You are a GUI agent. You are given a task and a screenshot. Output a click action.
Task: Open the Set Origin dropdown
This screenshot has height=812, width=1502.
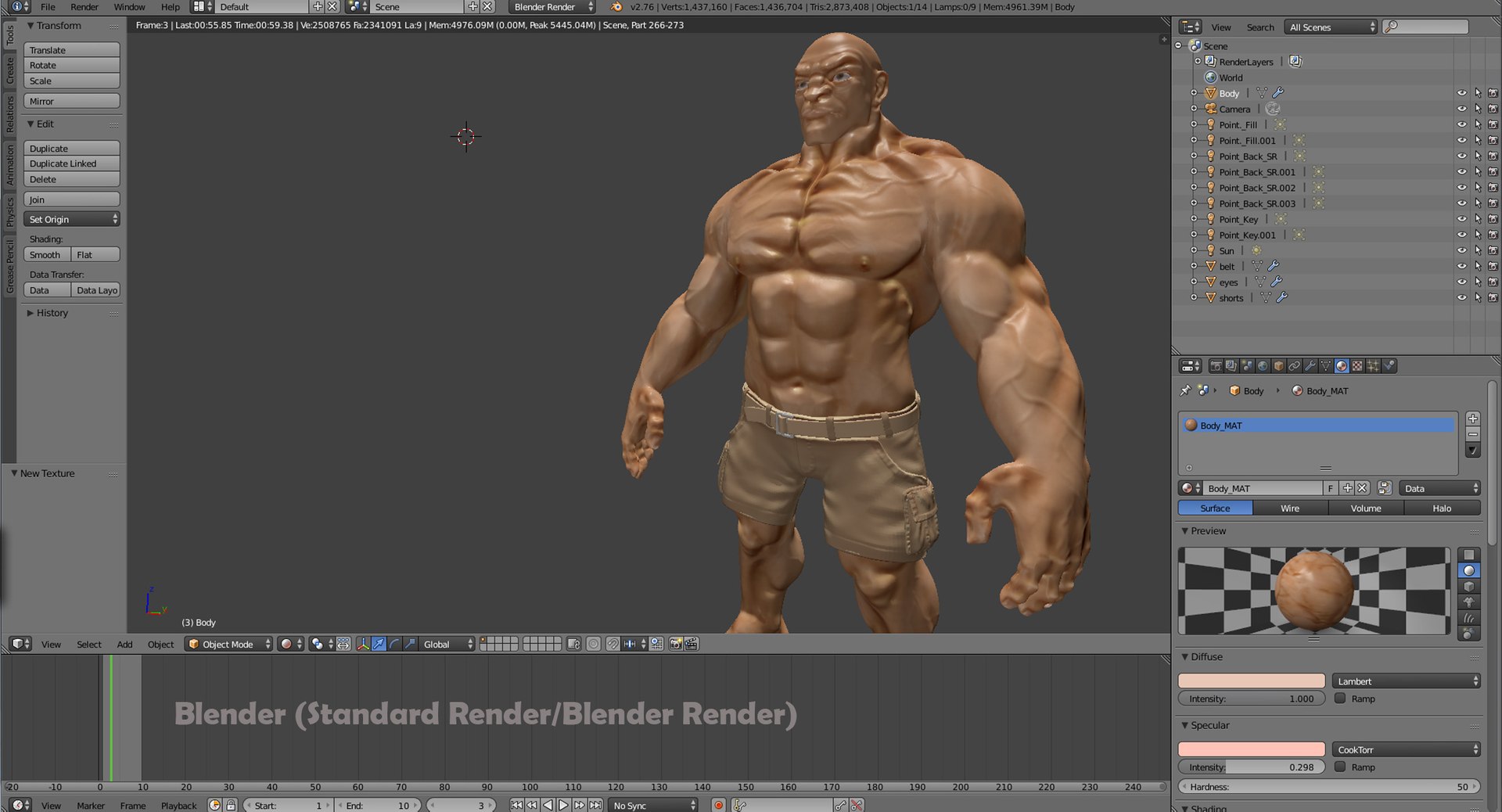click(x=71, y=219)
